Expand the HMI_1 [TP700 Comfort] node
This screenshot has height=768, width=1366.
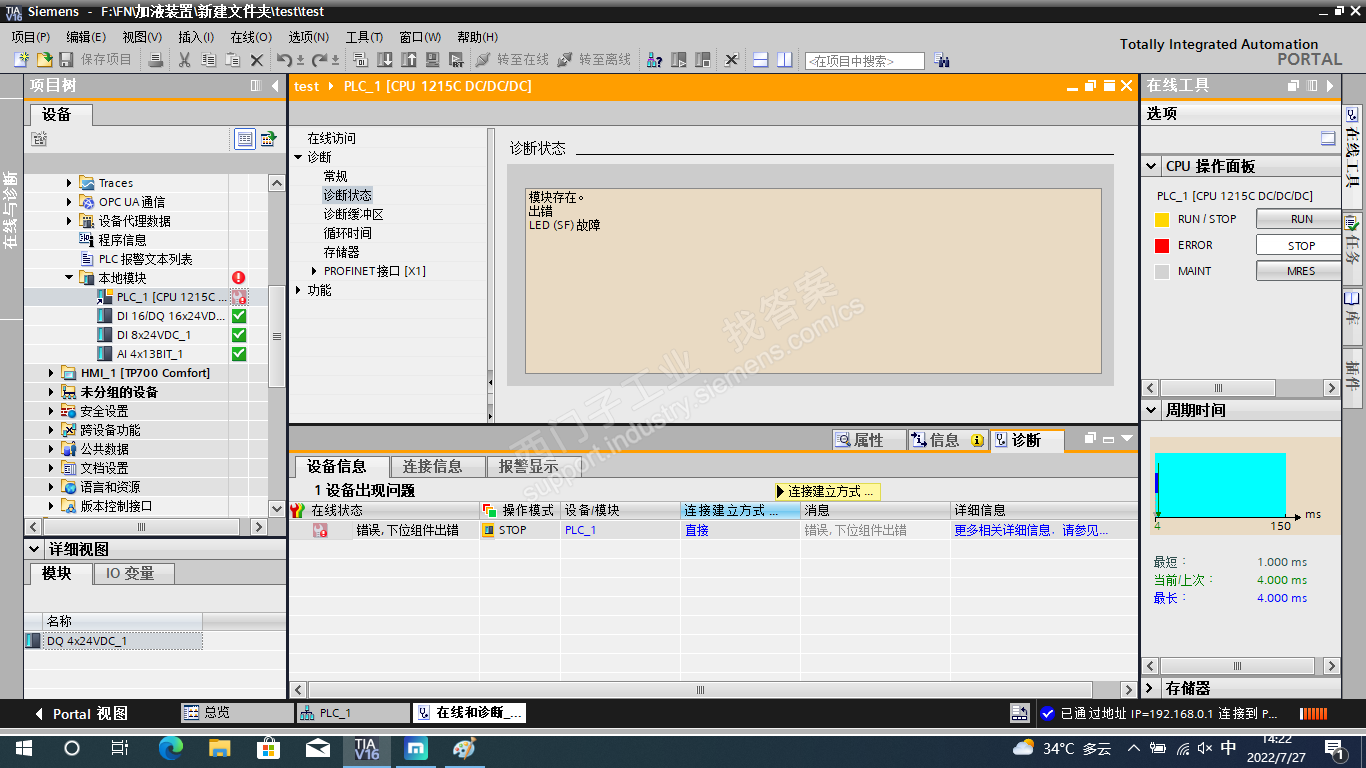(52, 373)
